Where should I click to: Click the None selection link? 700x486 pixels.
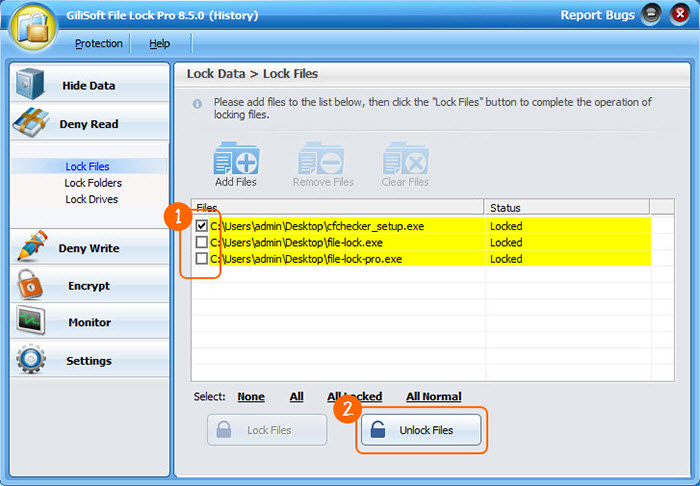coord(251,397)
